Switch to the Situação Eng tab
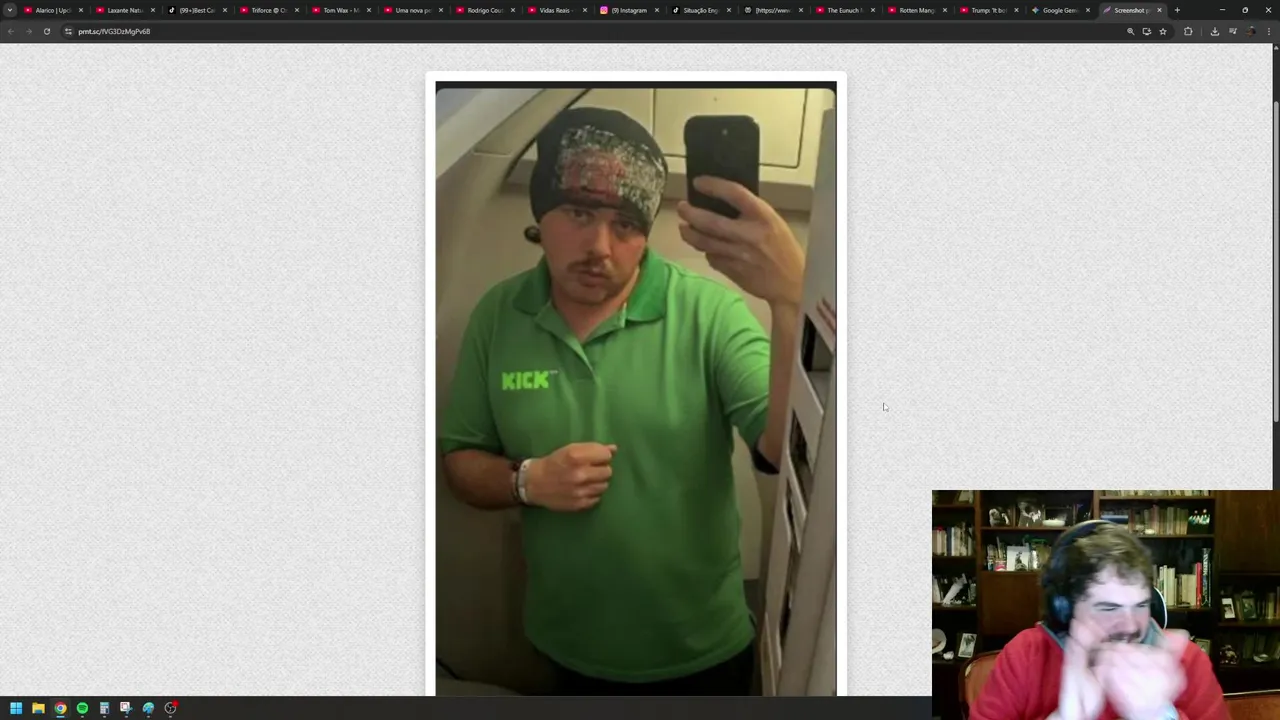Screen dimensions: 1280x720 pos(701,10)
